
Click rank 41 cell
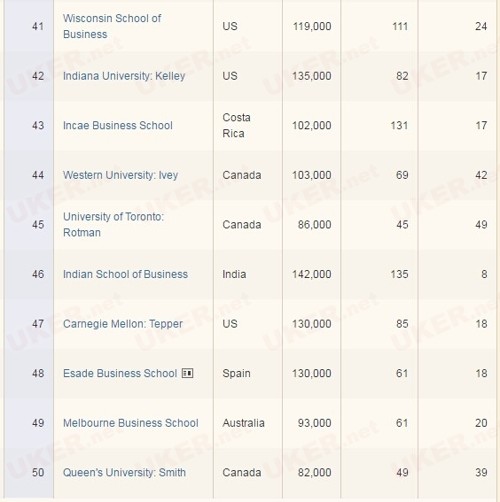pos(29,26)
